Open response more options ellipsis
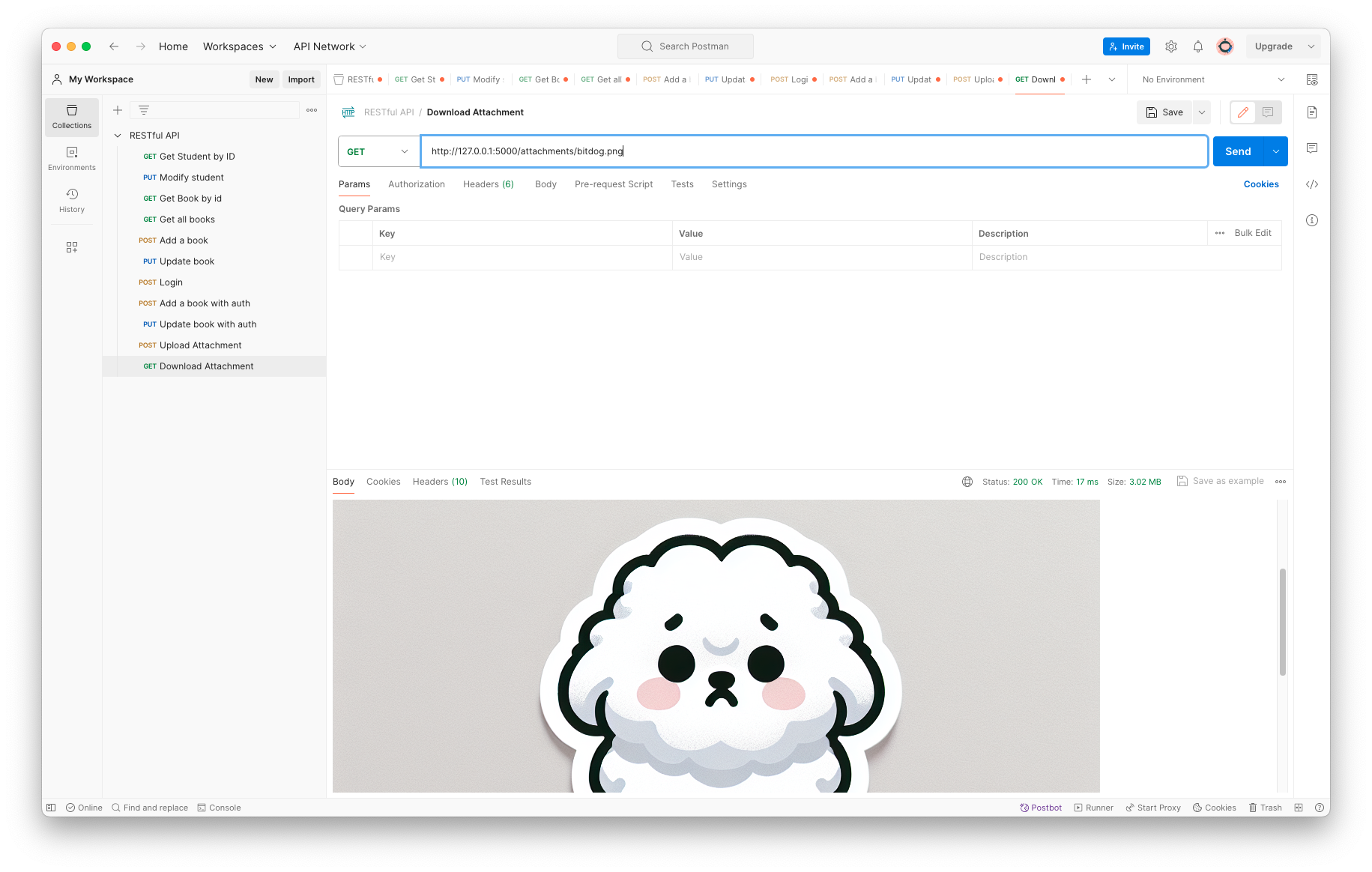The image size is (1372, 872). (1281, 482)
